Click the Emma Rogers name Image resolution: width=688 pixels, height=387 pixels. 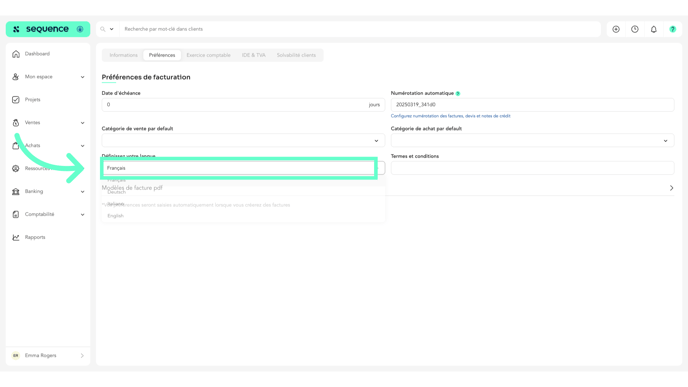41,355
